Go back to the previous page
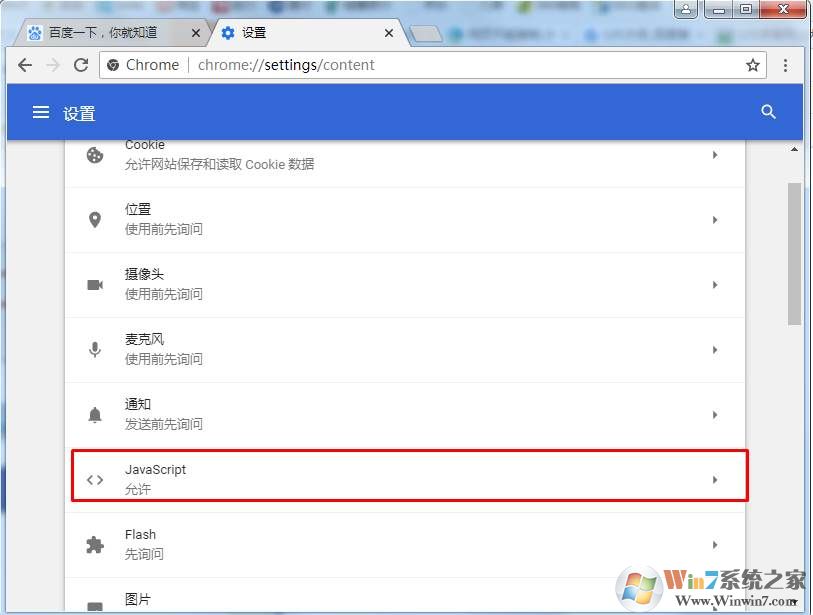The height and width of the screenshot is (615, 813). 25,65
